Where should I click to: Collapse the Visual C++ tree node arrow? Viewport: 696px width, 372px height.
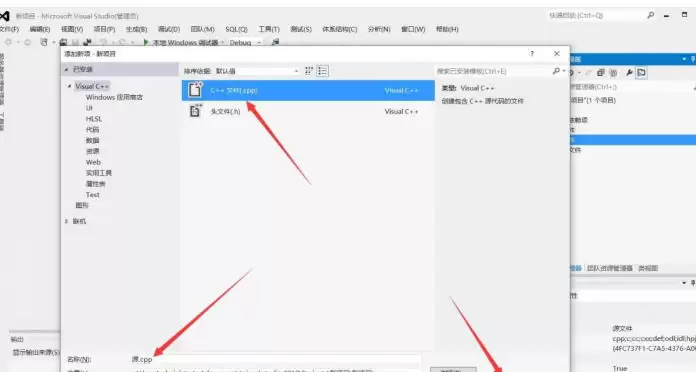point(69,86)
